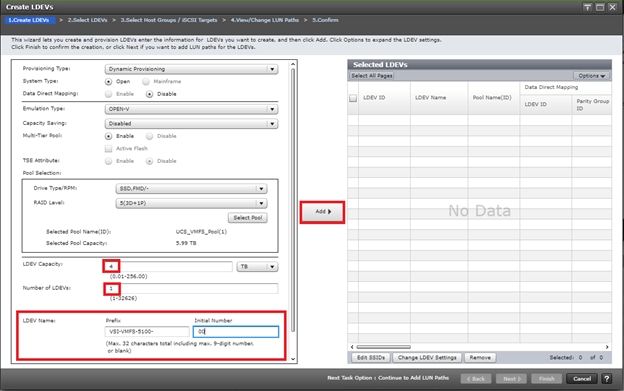Click Select All Pages button
The width and height of the screenshot is (624, 391).
372,76
